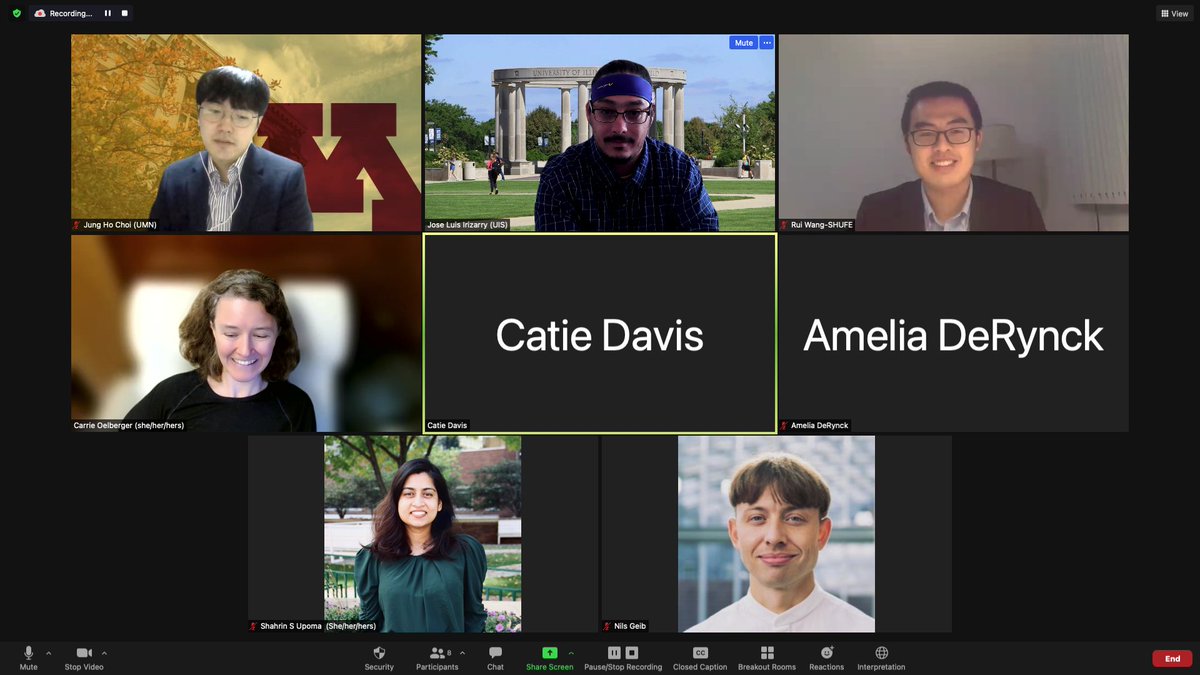Open the audio options arrow beside Mute
Screen dimensions: 1200x675
coord(48,653)
